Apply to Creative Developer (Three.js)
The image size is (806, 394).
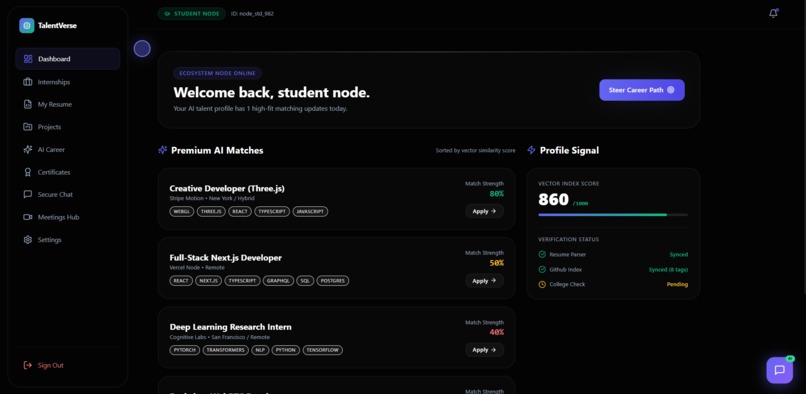(484, 211)
